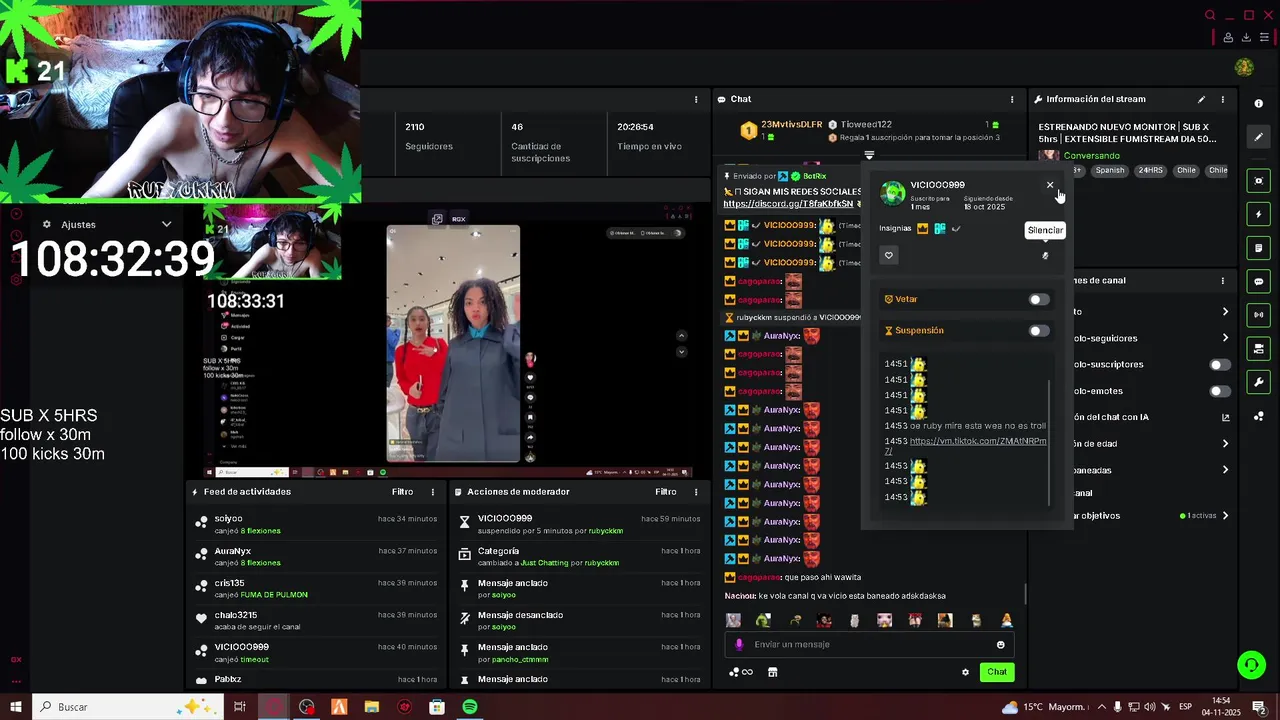1280x720 pixels.
Task: Open the chat con IA external link icon
Action: tap(1226, 417)
